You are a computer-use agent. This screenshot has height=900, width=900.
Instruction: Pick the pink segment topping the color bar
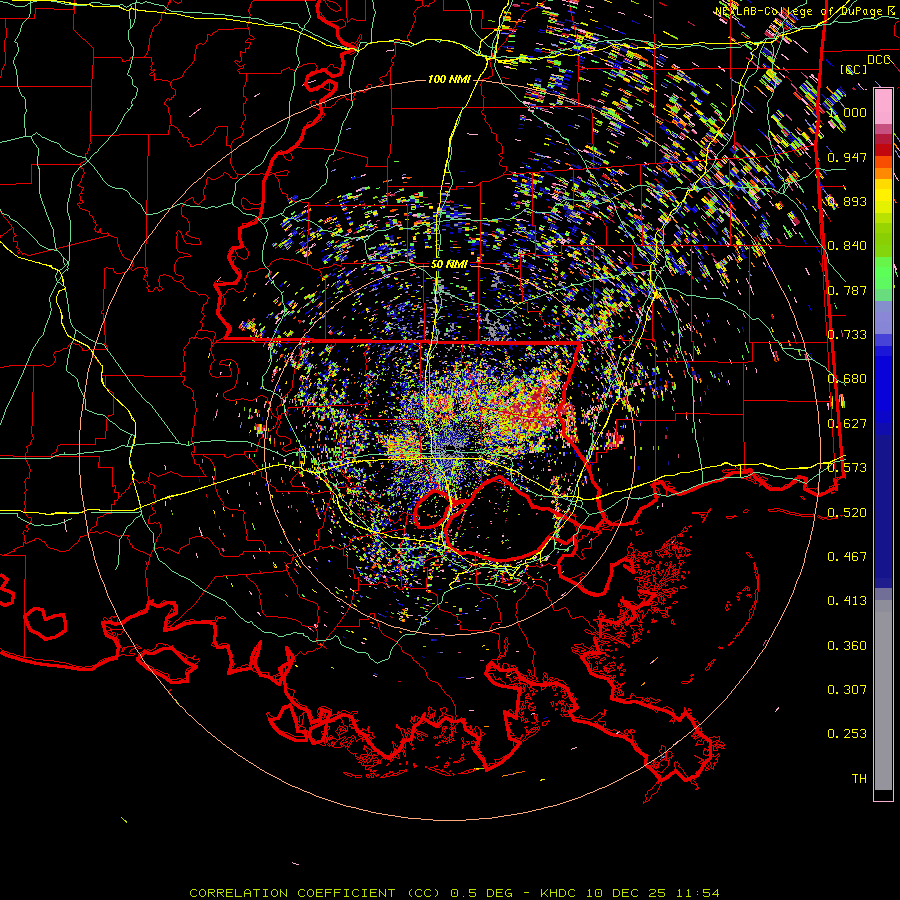click(x=883, y=106)
